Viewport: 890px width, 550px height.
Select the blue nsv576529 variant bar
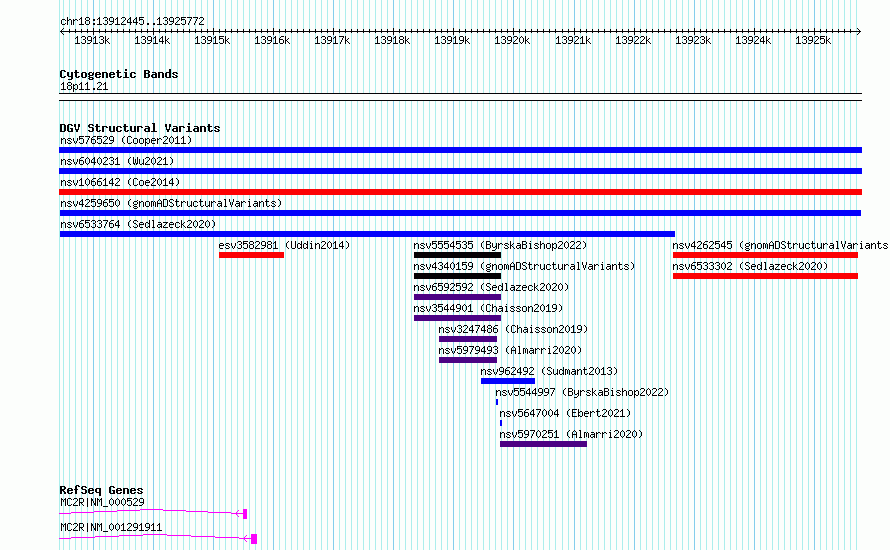coord(460,150)
